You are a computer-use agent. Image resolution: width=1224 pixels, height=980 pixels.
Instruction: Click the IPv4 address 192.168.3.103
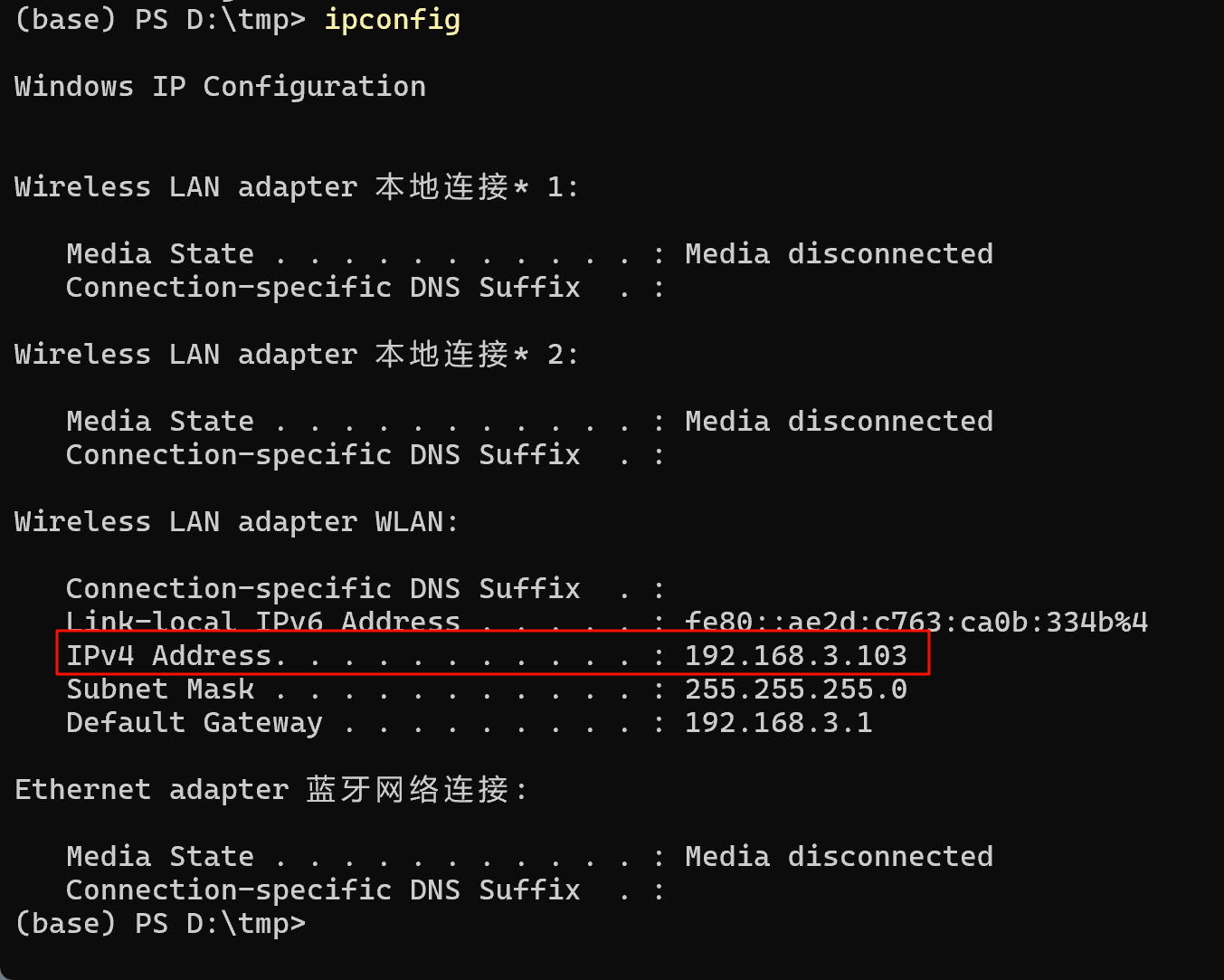(795, 655)
